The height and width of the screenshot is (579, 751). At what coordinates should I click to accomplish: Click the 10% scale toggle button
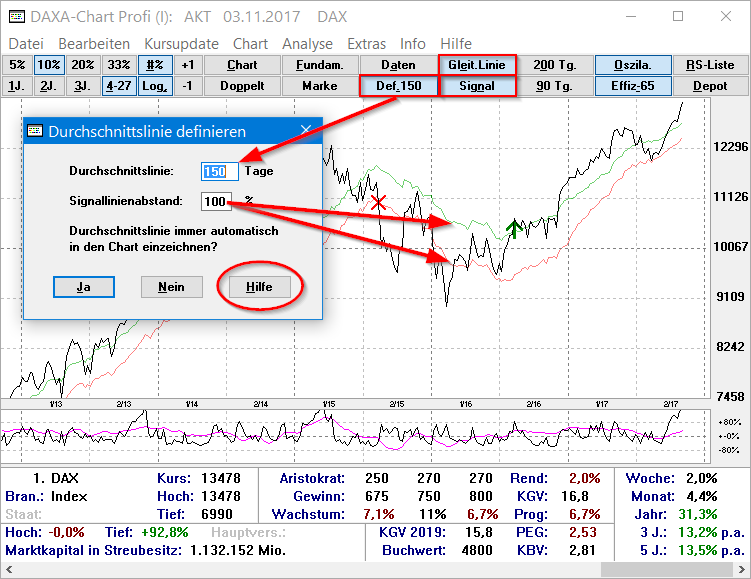pos(49,65)
